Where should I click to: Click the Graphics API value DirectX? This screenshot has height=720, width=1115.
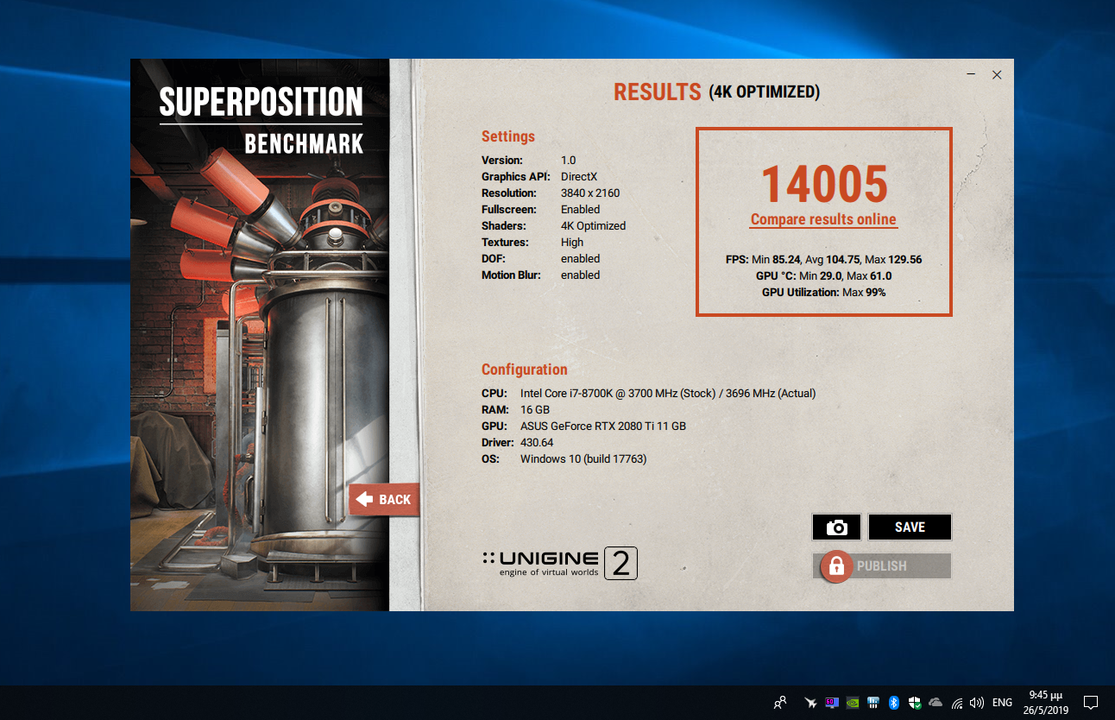pyautogui.click(x=579, y=176)
